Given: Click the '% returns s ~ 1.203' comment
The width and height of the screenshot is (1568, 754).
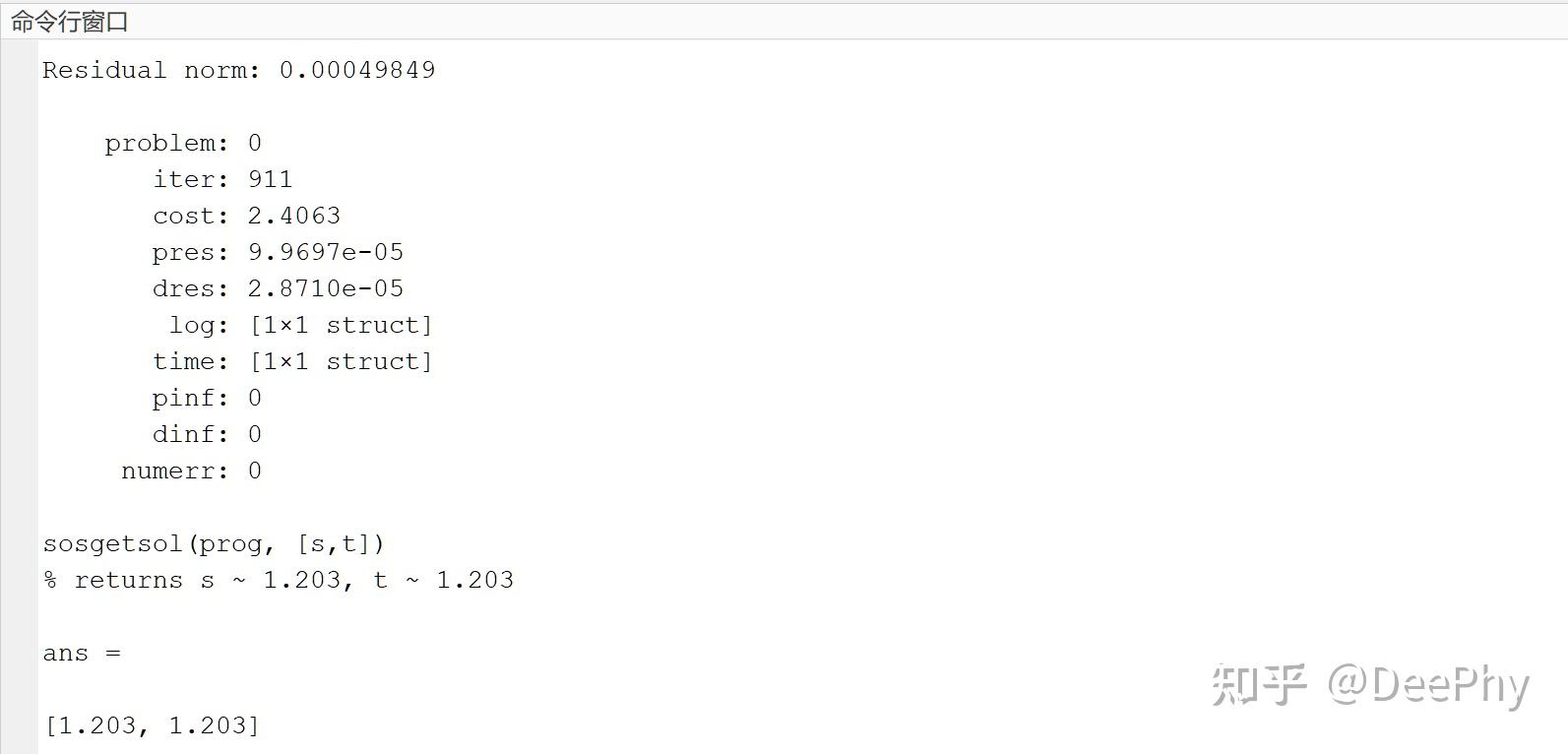Looking at the screenshot, I should [x=278, y=580].
